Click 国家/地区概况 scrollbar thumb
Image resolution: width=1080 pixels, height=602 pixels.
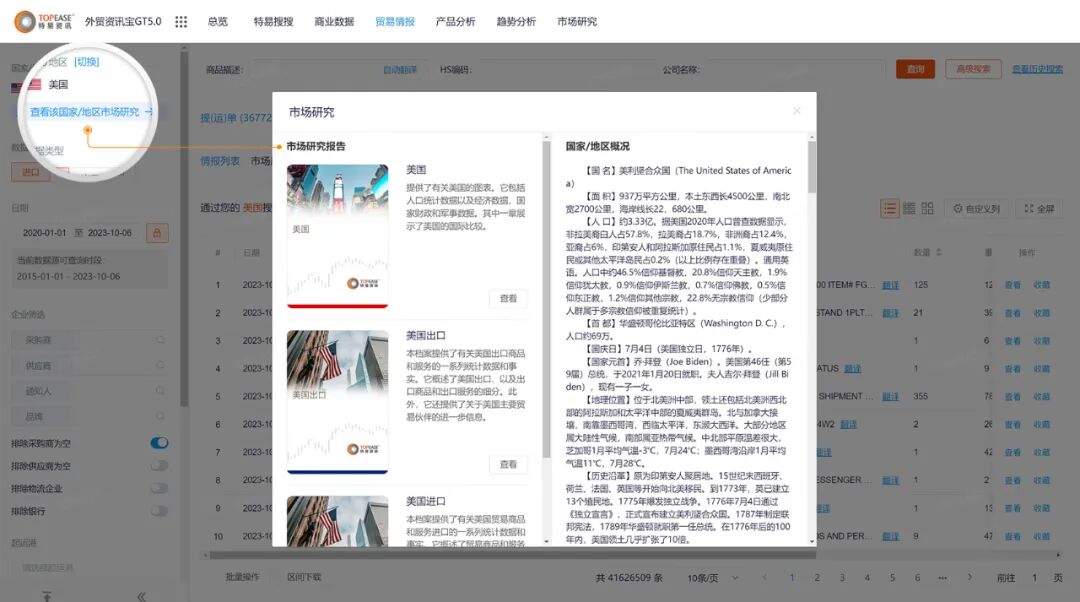tap(812, 167)
